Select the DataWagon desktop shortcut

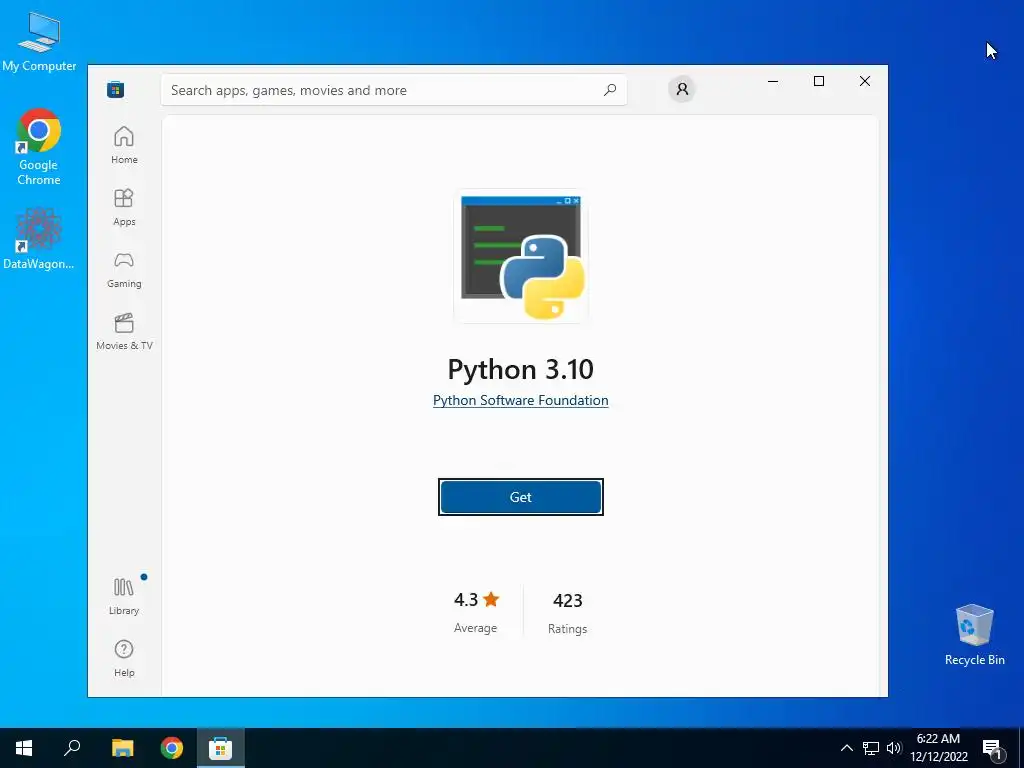39,239
